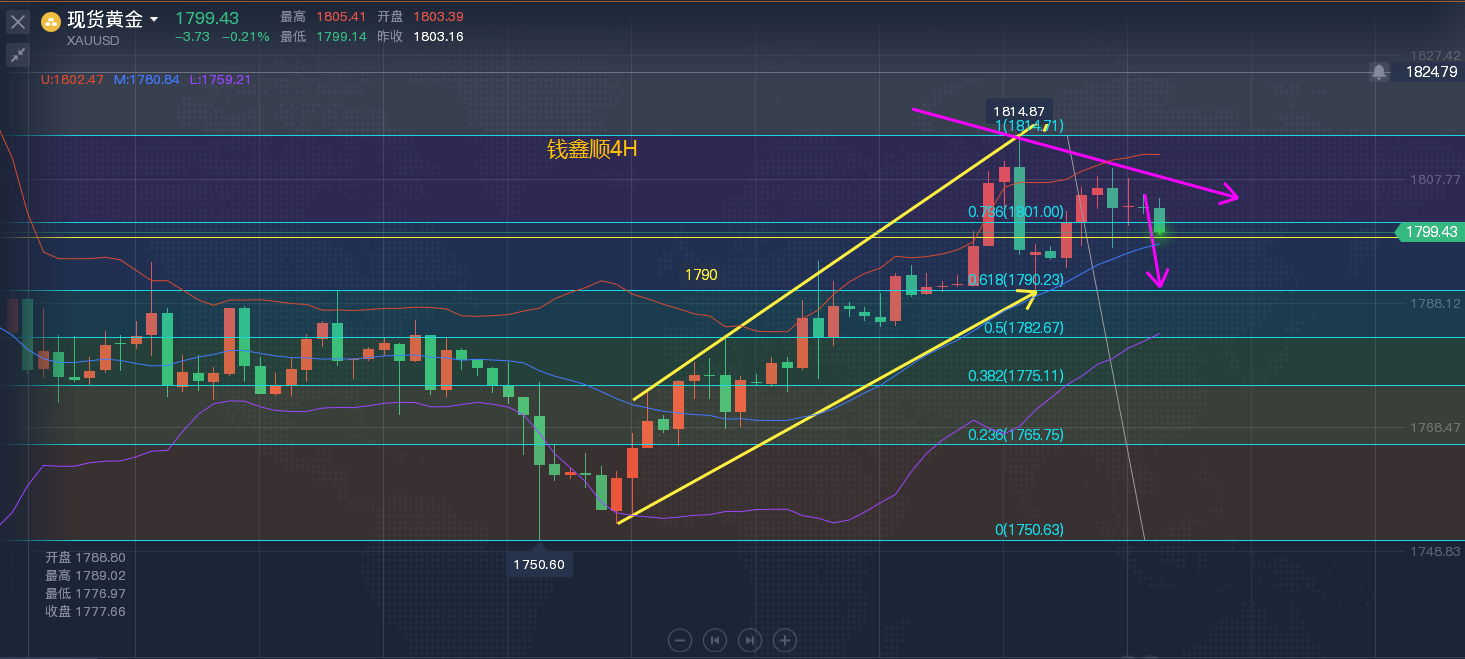
Task: Jump to the next bars button
Action: coord(749,640)
